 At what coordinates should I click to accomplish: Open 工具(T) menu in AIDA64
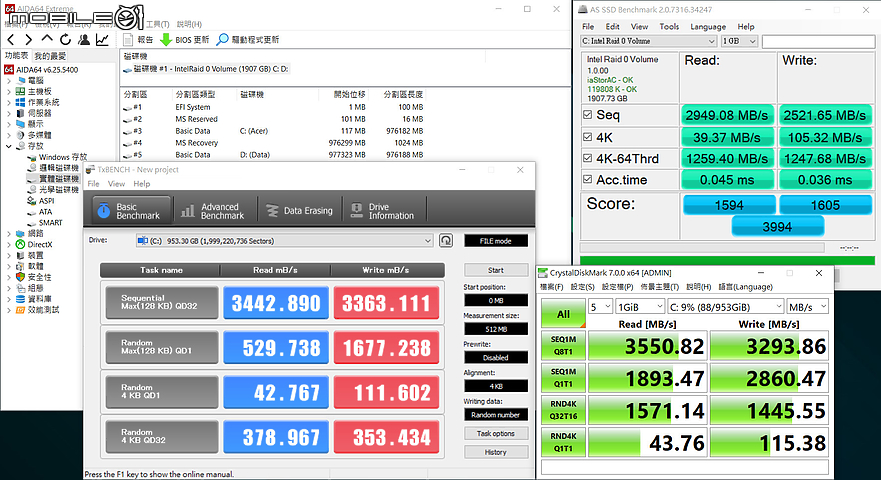157,24
